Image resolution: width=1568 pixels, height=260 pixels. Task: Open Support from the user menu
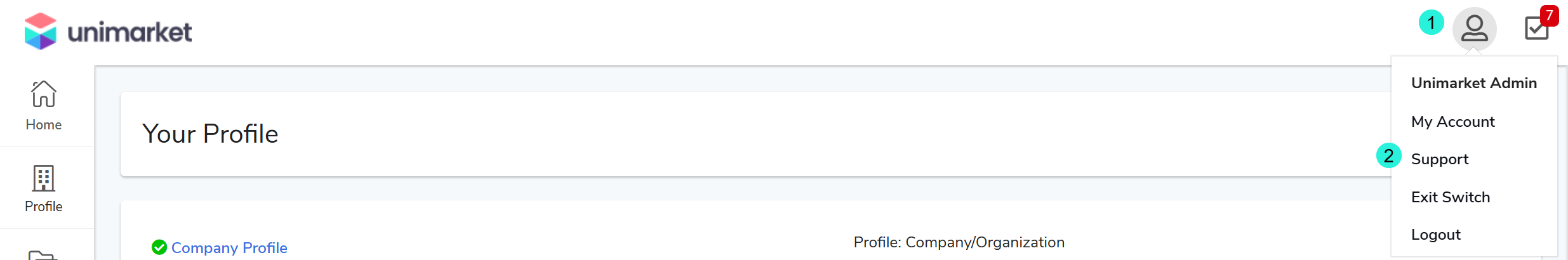(x=1439, y=159)
